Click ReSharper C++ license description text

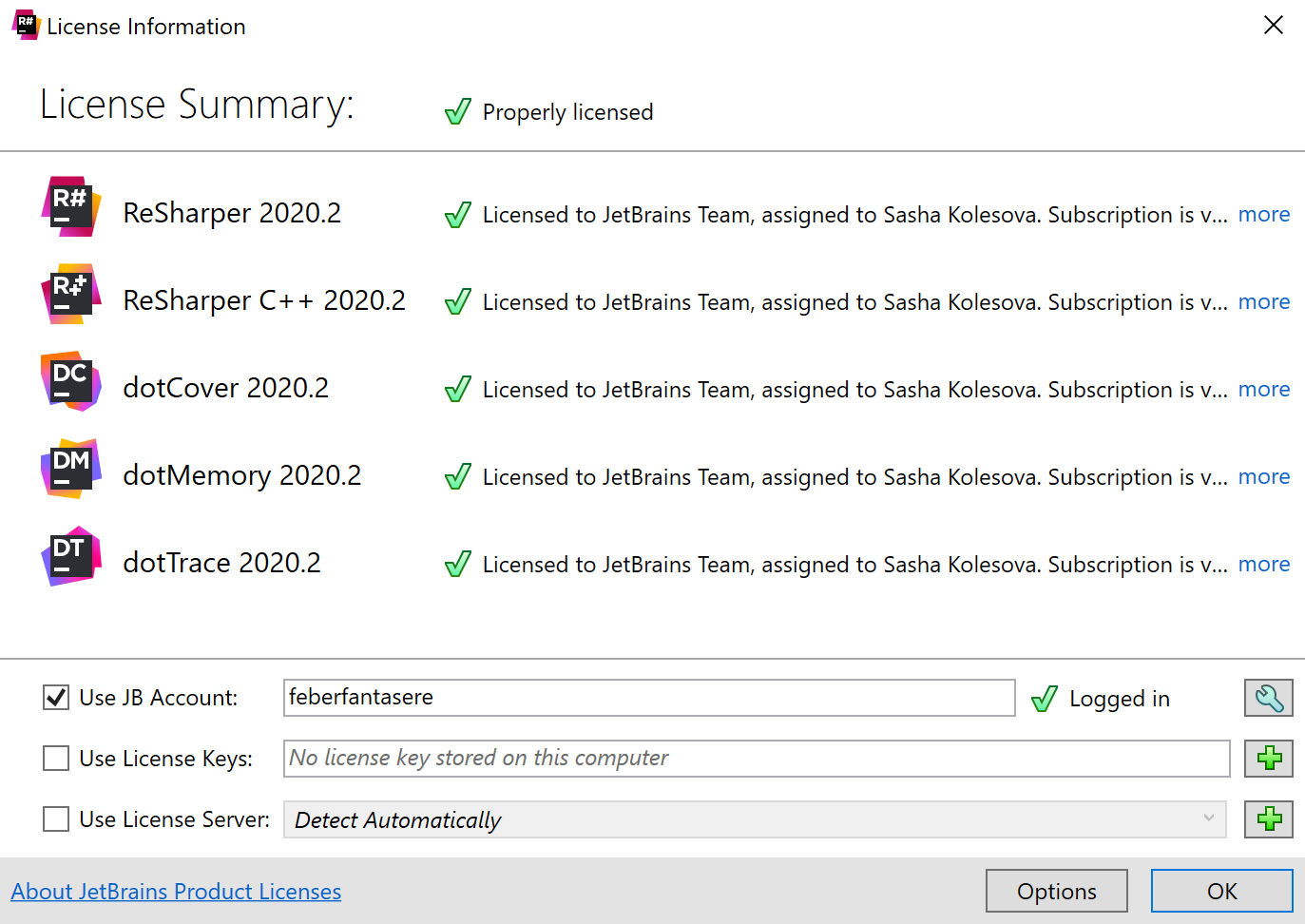(855, 302)
